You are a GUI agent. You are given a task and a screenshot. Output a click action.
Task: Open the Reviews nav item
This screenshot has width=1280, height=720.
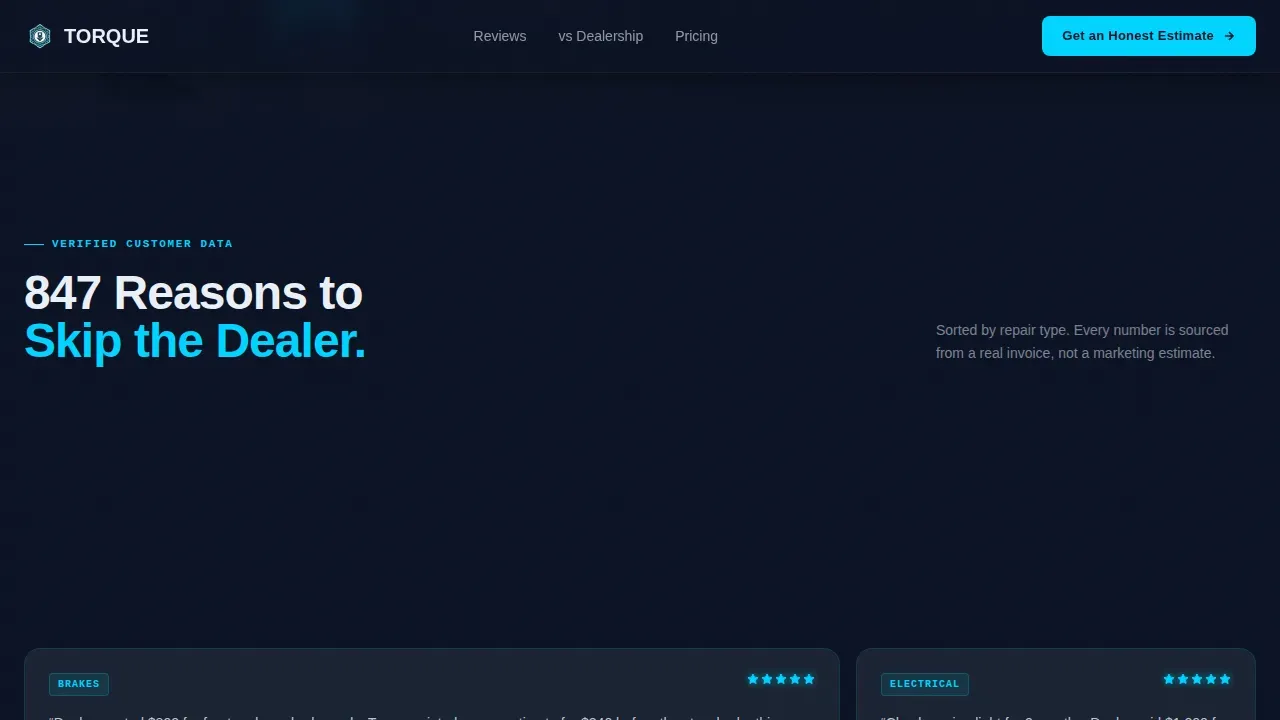coord(500,36)
